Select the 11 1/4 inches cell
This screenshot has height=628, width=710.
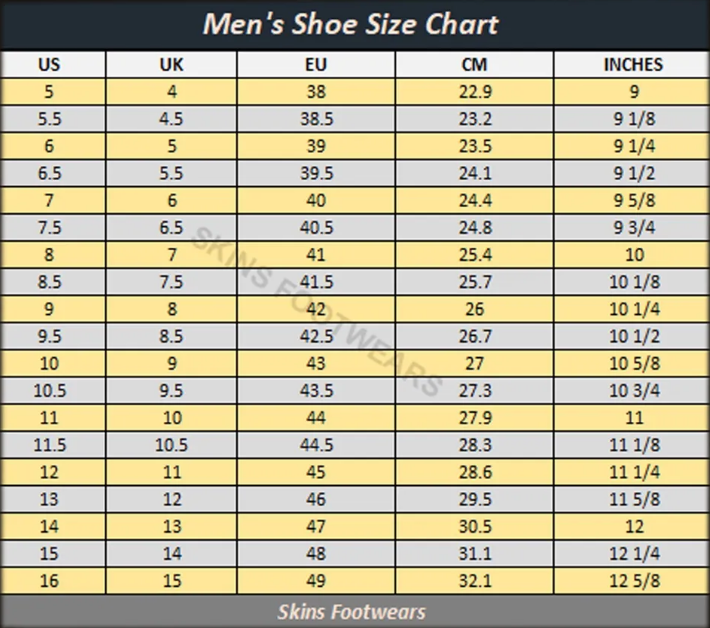pos(632,472)
